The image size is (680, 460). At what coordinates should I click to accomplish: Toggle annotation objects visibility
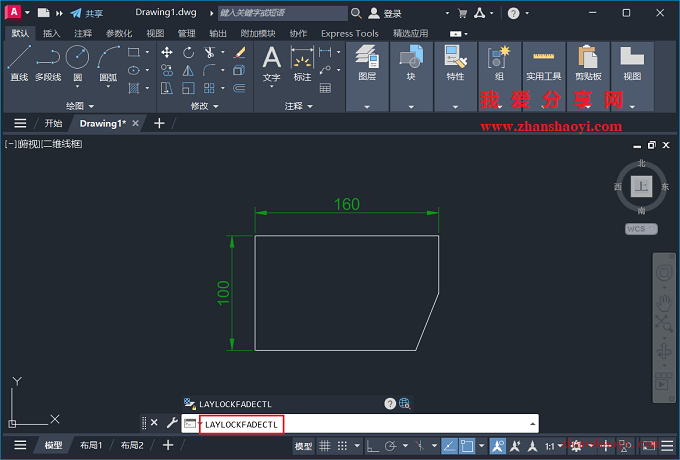[497, 445]
